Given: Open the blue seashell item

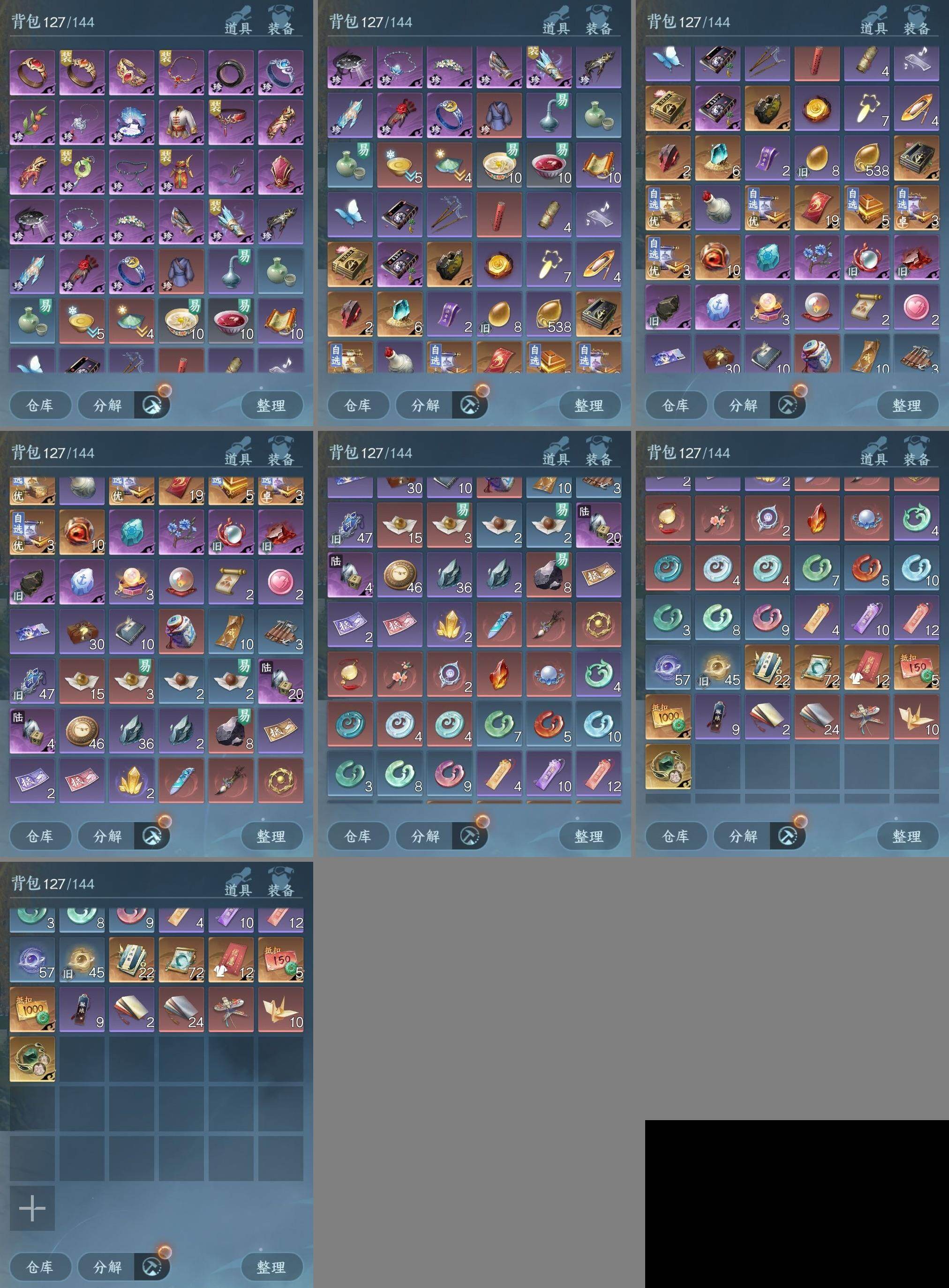Looking at the screenshot, I should [132, 122].
